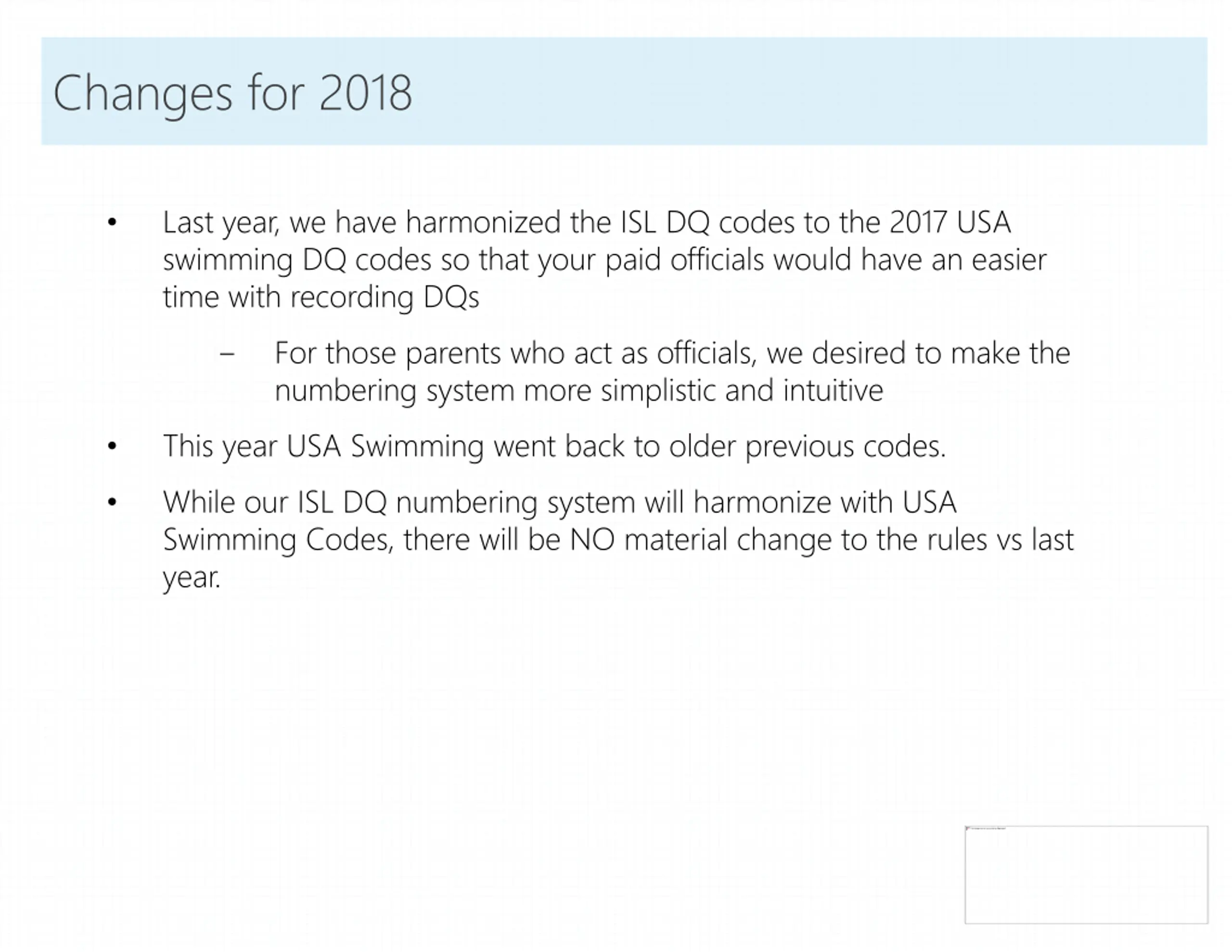
Task: Click the broken image icon in placeholder box
Action: click(968, 828)
